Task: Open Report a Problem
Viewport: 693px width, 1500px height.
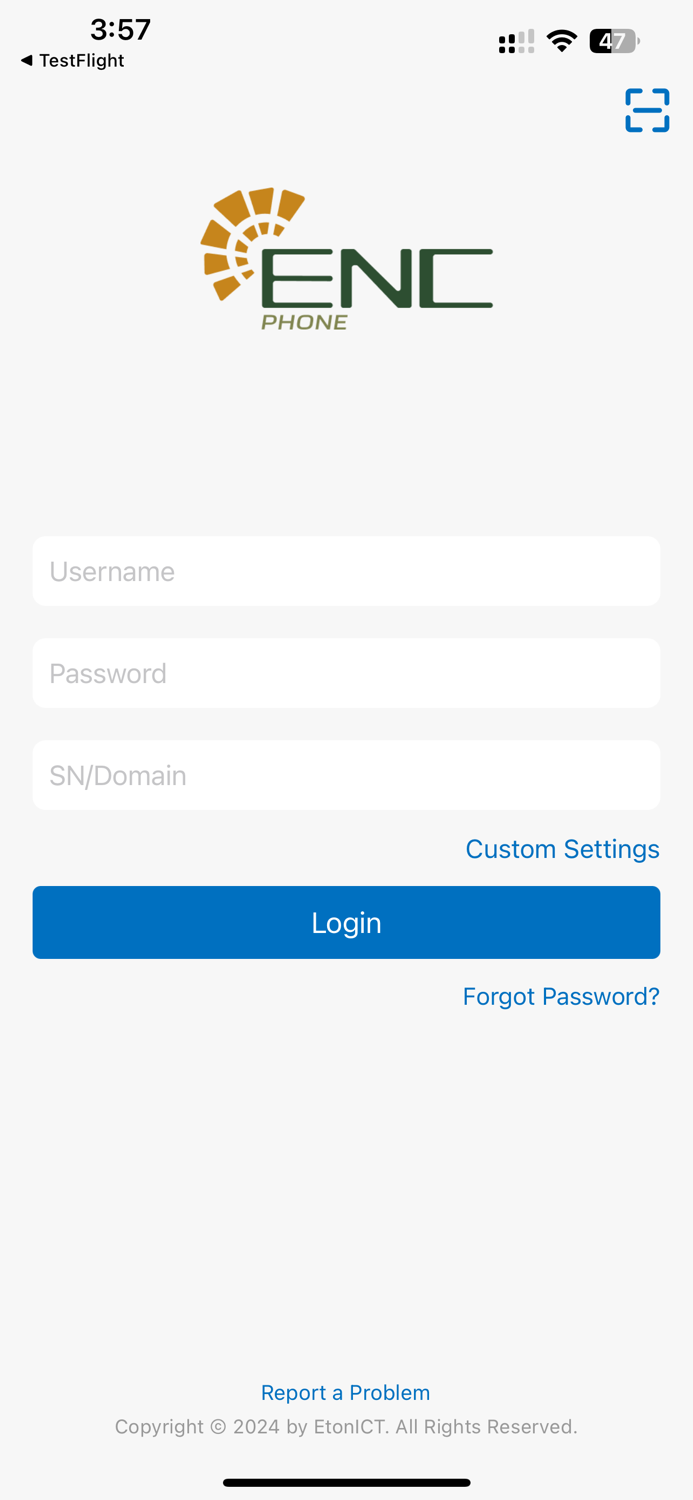Action: pos(346,1392)
